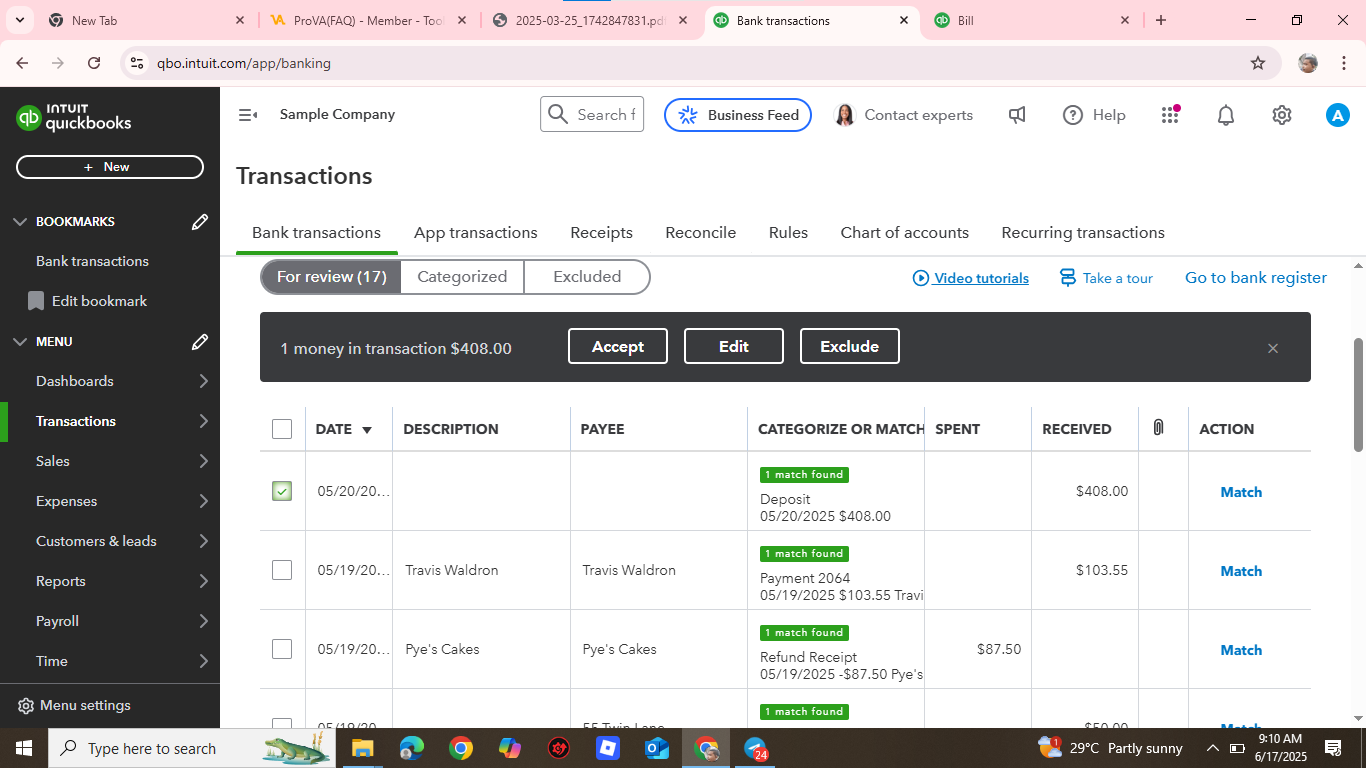View site information icon in address bar
This screenshot has width=1366, height=768.
138,63
